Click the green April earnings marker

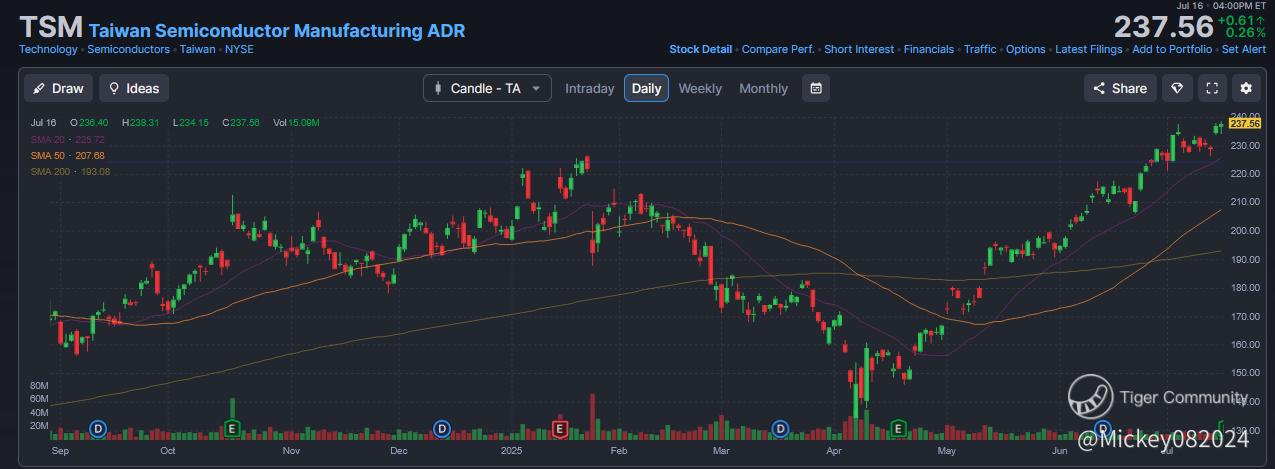898,429
